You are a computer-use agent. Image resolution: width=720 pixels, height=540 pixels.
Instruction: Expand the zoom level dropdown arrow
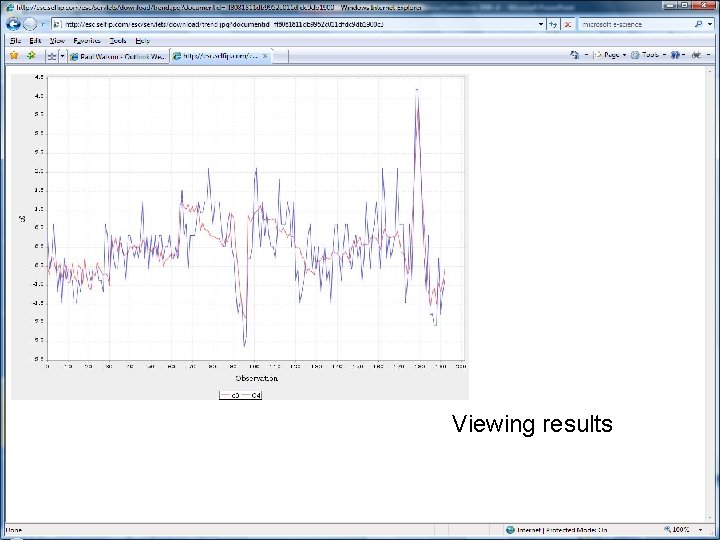click(x=701, y=529)
